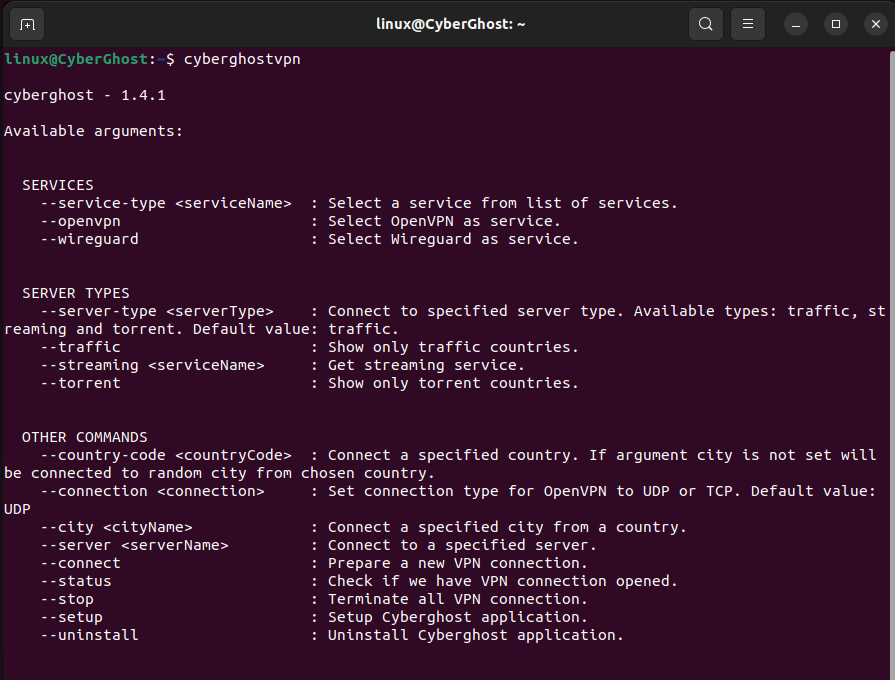Click the linux@CyberGhost prompt text
This screenshot has height=680, width=895.
[76, 59]
